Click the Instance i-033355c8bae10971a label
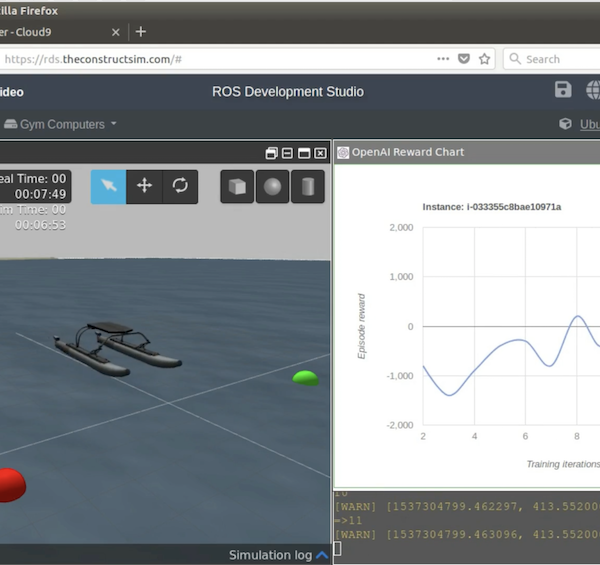Image resolution: width=600 pixels, height=565 pixels. click(x=492, y=207)
